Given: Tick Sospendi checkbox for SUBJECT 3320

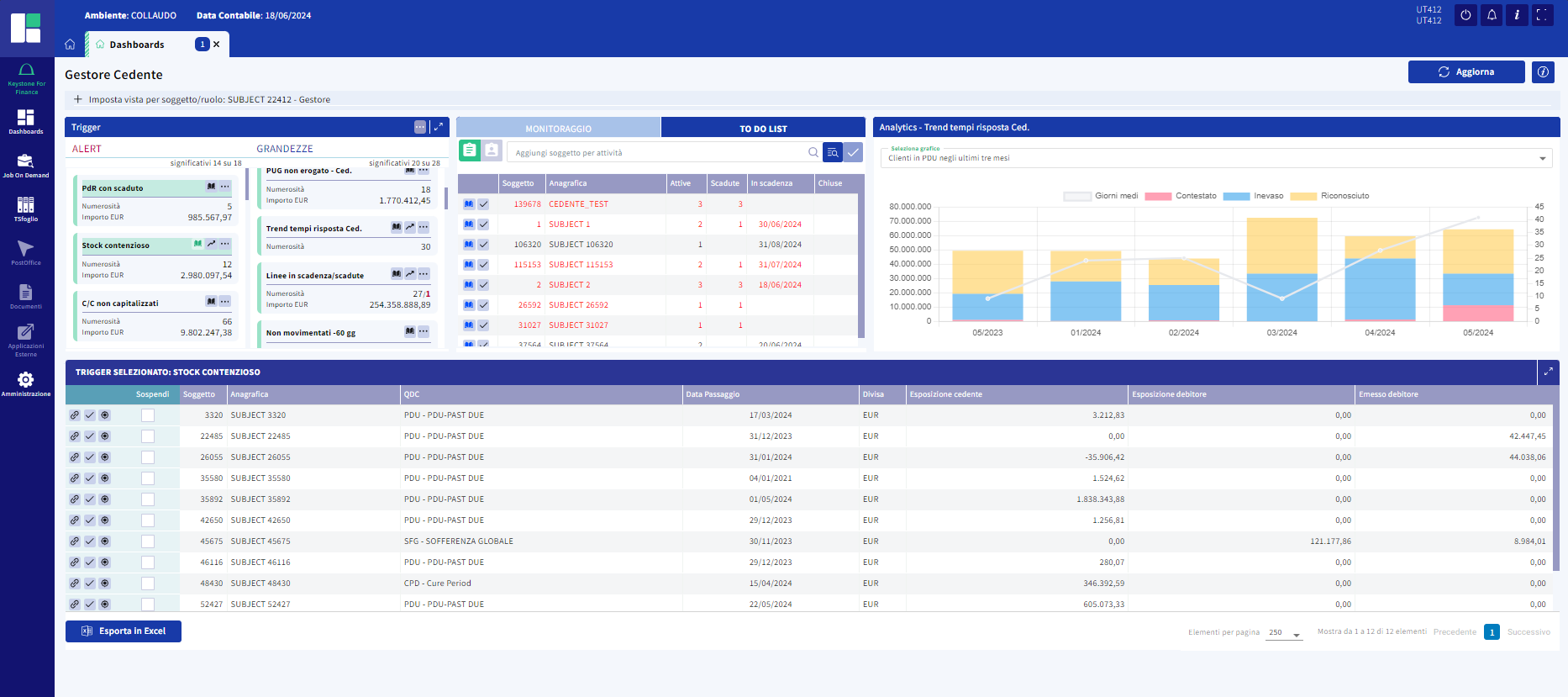Looking at the screenshot, I should click(x=148, y=415).
